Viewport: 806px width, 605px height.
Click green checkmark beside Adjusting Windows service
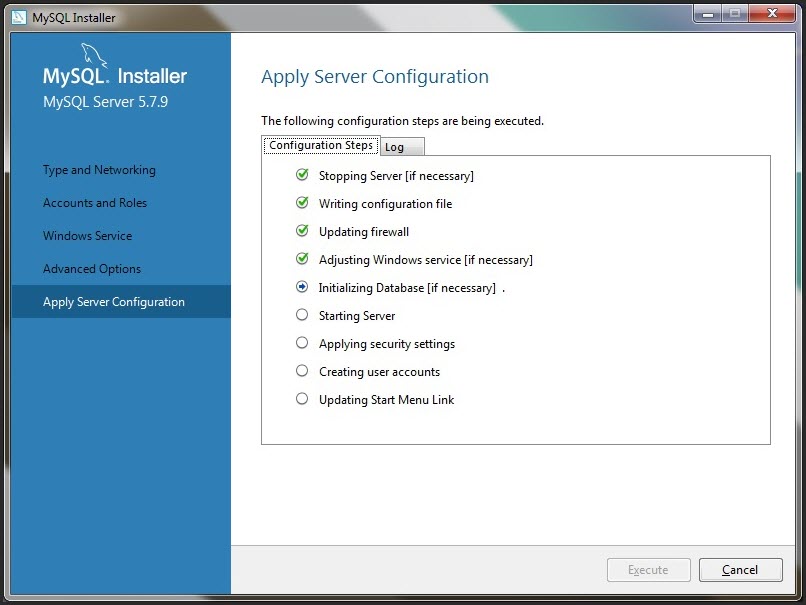click(302, 259)
